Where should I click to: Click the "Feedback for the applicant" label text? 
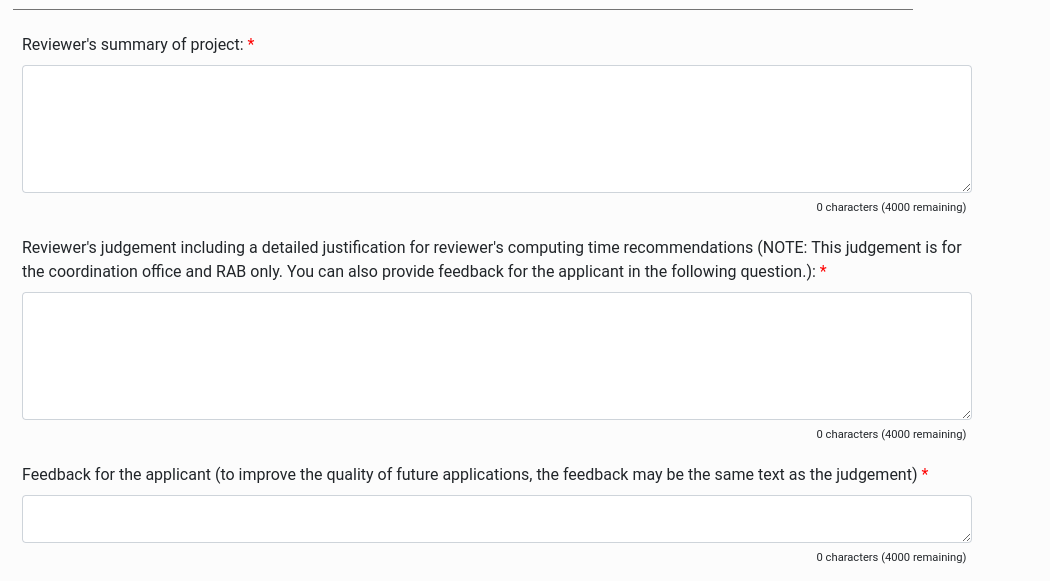click(x=117, y=475)
